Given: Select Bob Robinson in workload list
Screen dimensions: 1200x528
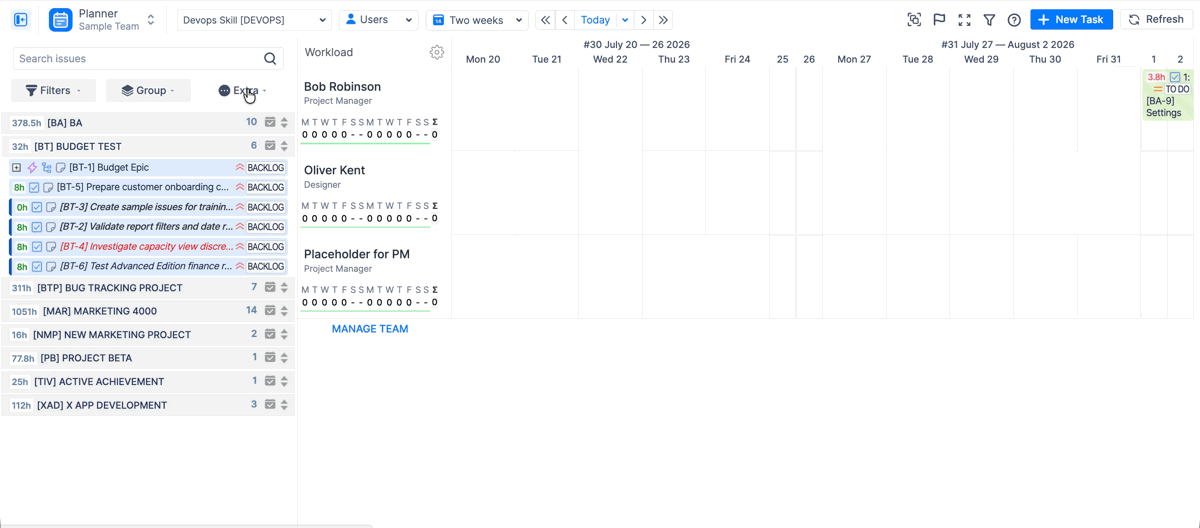Looking at the screenshot, I should (x=342, y=87).
